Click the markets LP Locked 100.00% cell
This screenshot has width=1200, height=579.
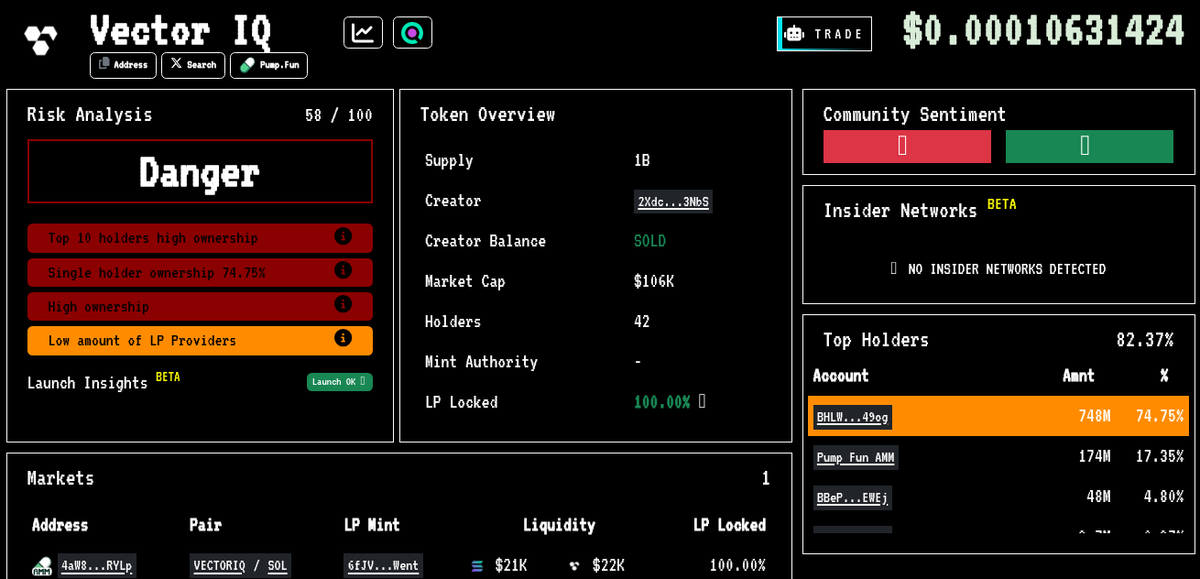pos(738,566)
